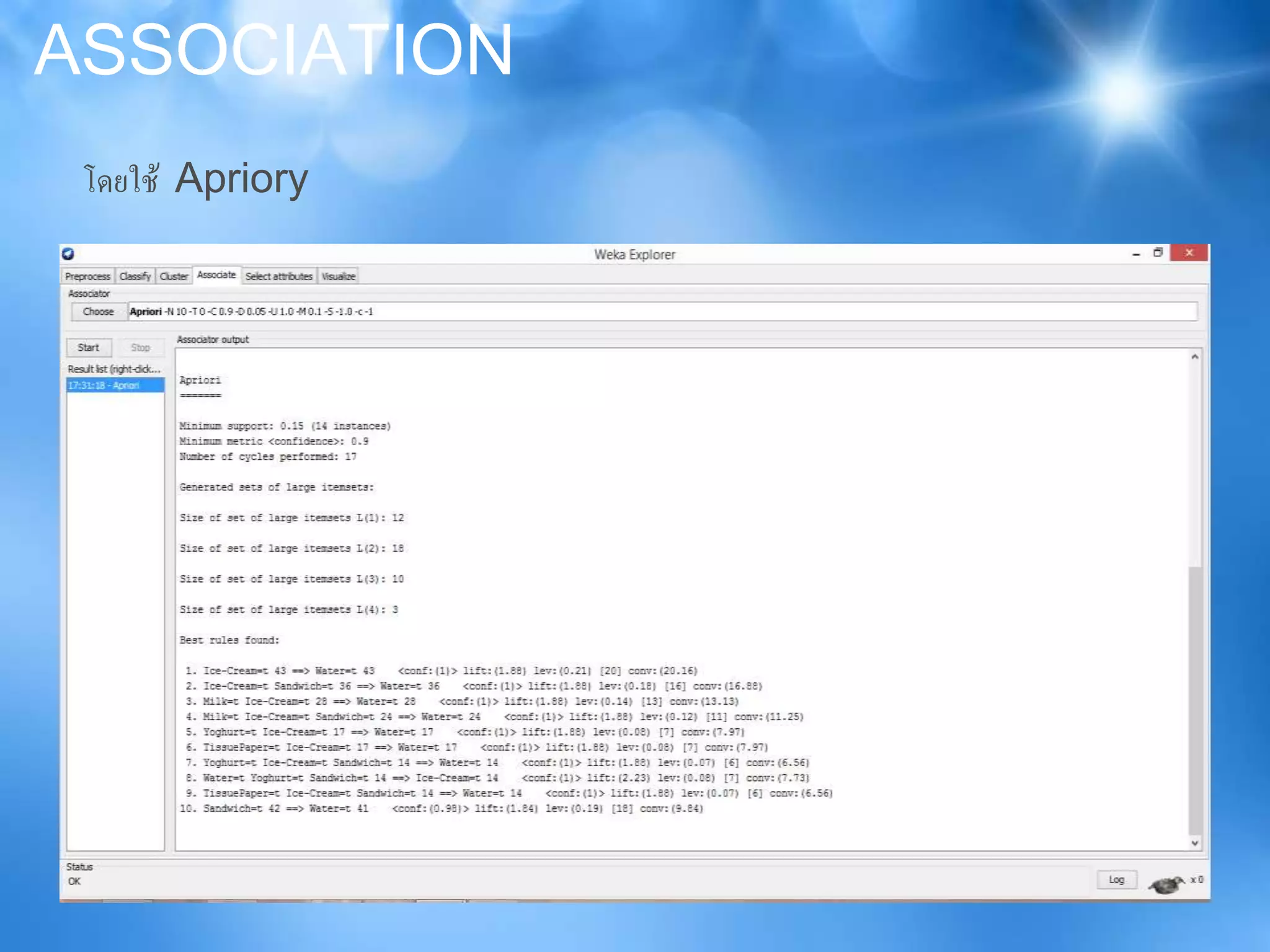Click 'Best rules found:' text

point(229,640)
